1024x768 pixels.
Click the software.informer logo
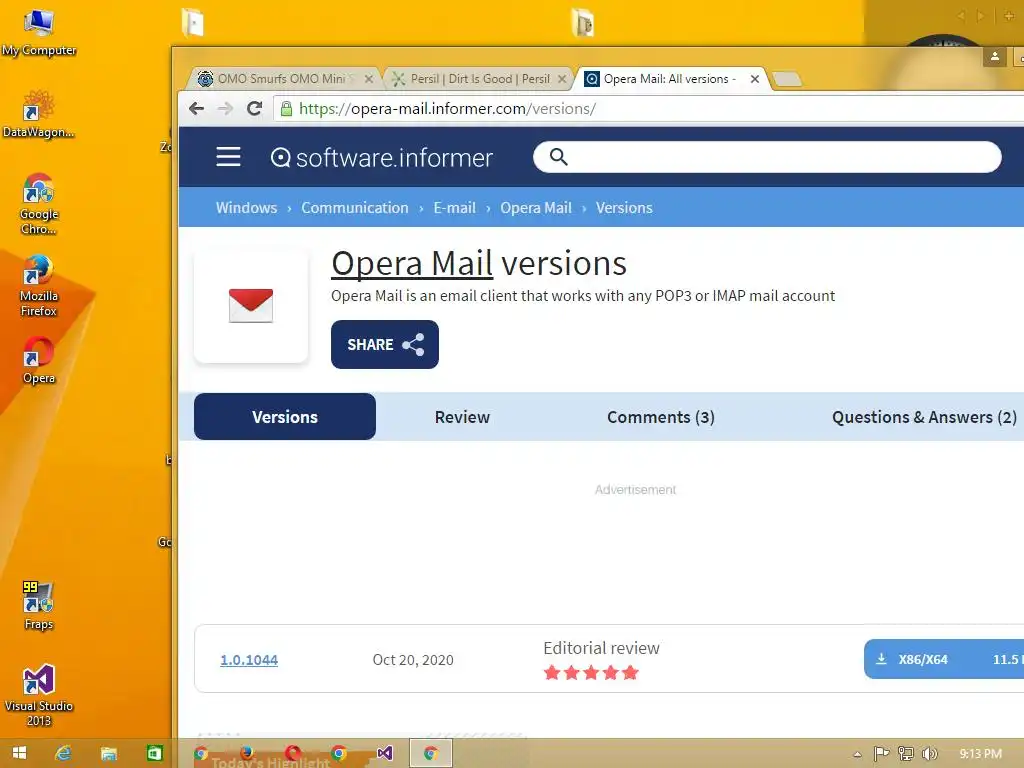click(x=382, y=157)
